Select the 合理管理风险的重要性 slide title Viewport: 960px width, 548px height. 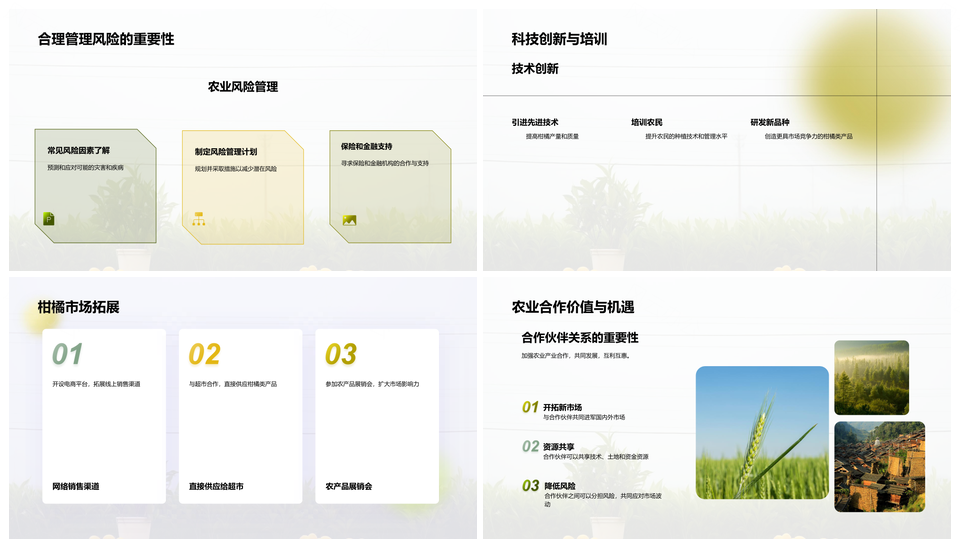coord(106,39)
